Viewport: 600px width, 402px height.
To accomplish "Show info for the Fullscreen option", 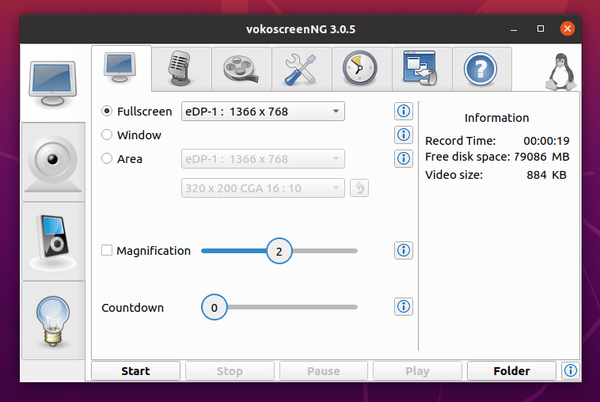I will 403,111.
